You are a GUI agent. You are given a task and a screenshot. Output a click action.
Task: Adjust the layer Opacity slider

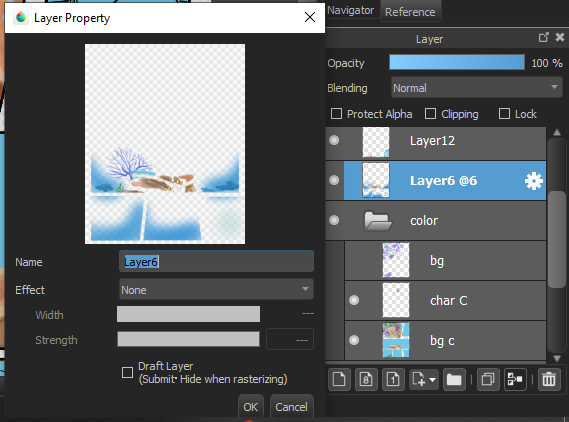click(457, 62)
